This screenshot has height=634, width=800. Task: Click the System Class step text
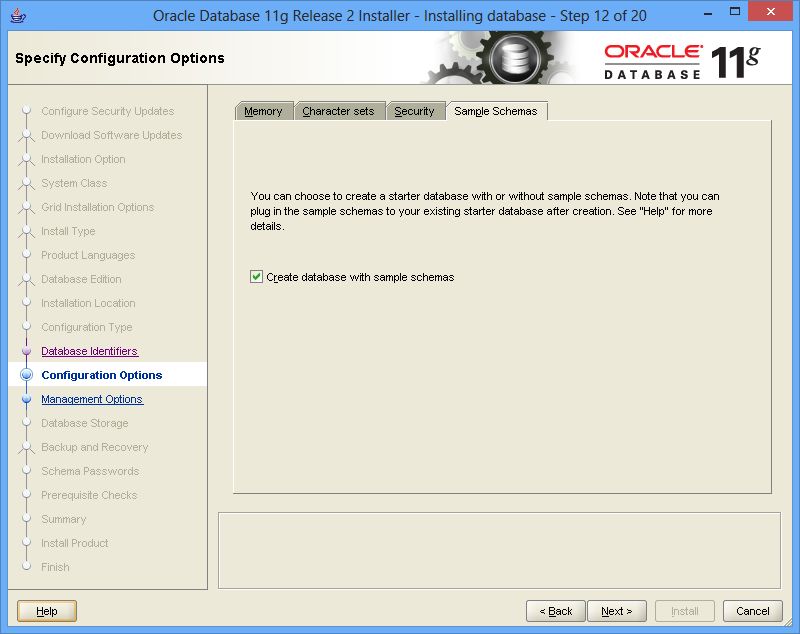pyautogui.click(x=74, y=183)
